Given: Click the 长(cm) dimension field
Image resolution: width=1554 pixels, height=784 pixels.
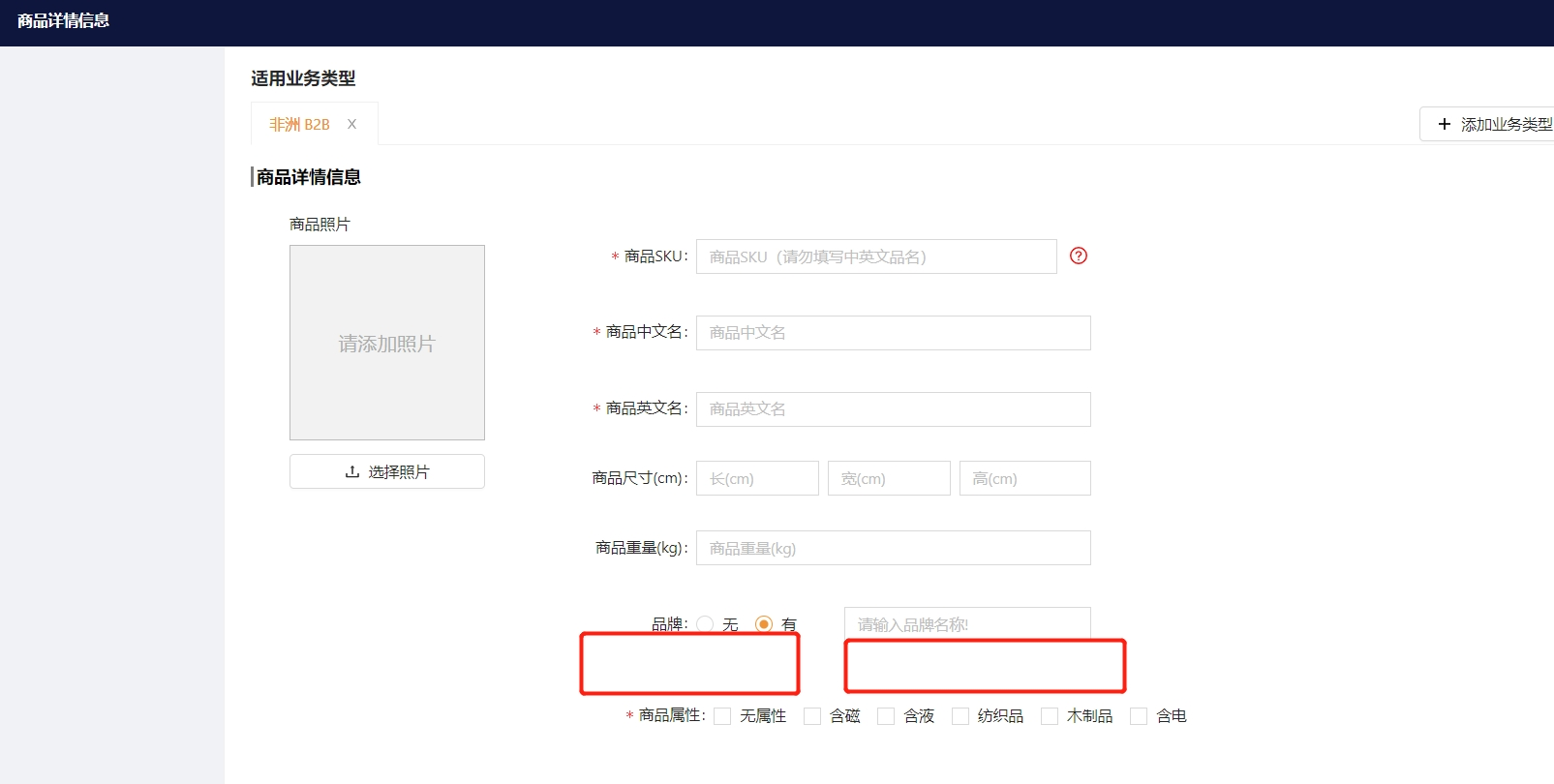Looking at the screenshot, I should (x=757, y=478).
